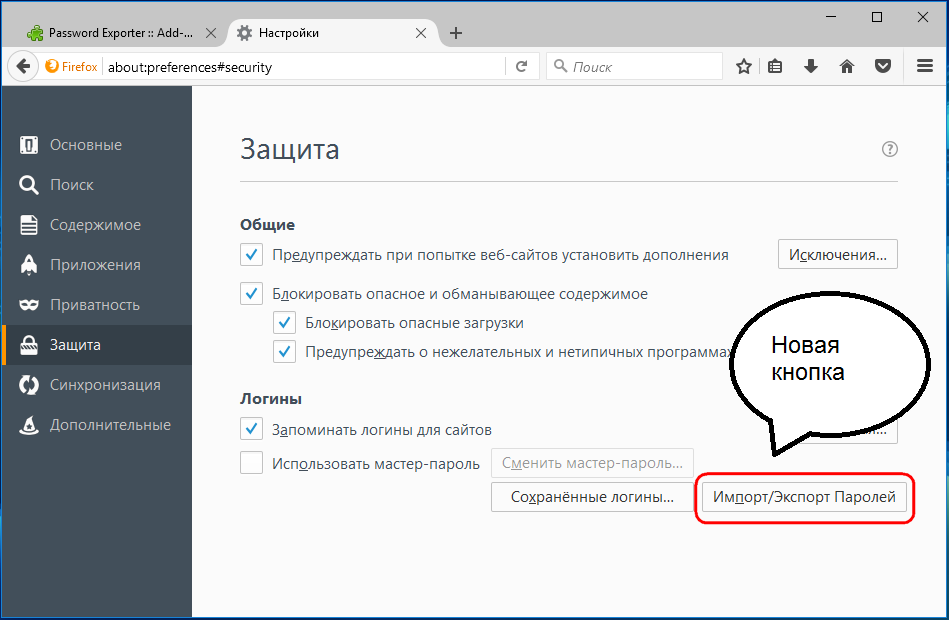Open Сохранённые логины button
The height and width of the screenshot is (620, 949).
[x=591, y=497]
